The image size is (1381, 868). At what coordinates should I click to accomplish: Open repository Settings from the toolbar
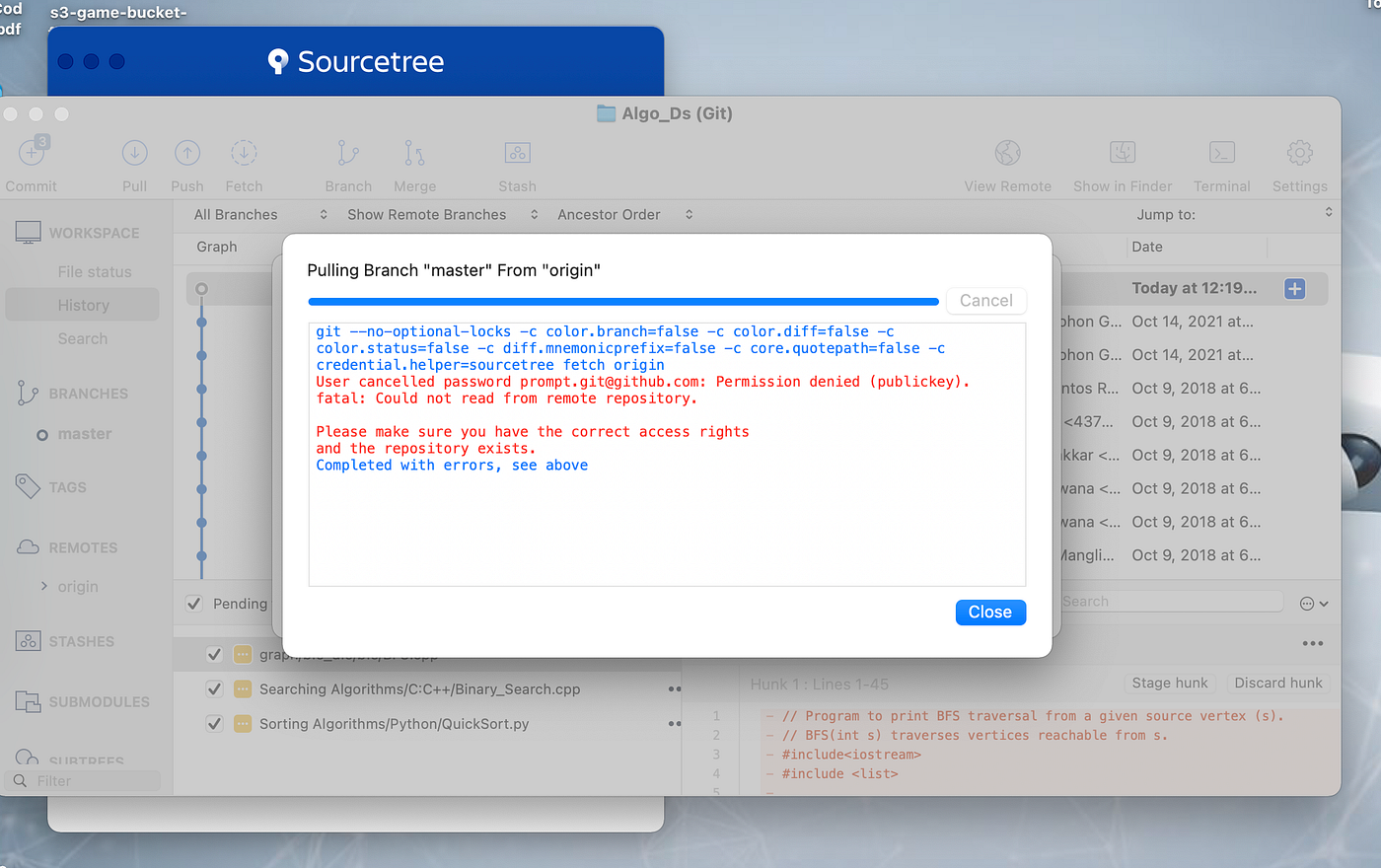[x=1298, y=158]
